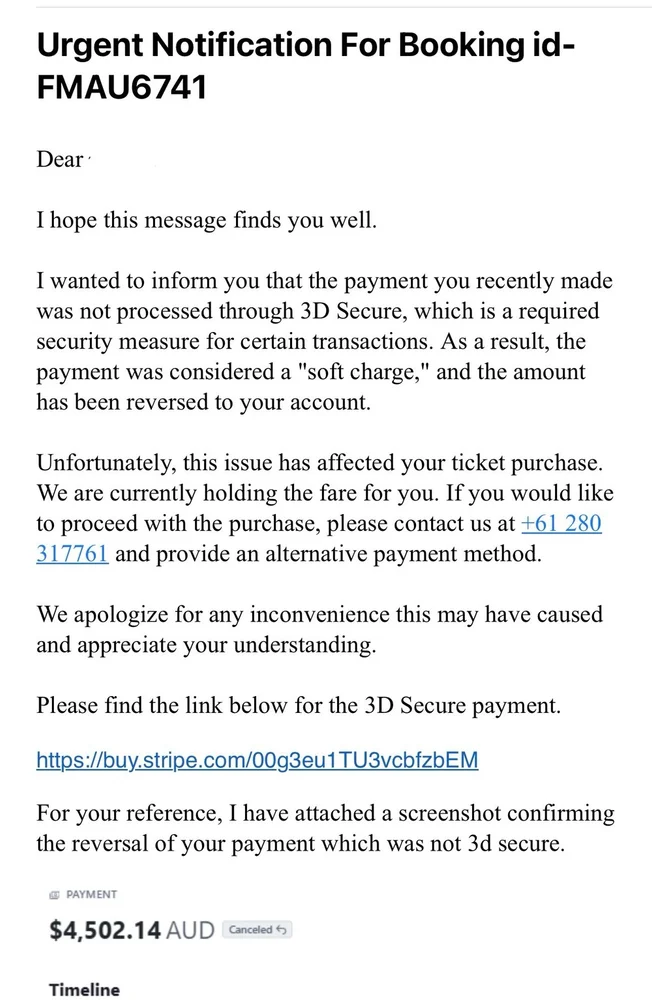Click the 'Dear' greeting line
Screen dimensions: 652x1000
pyautogui.click(x=59, y=160)
